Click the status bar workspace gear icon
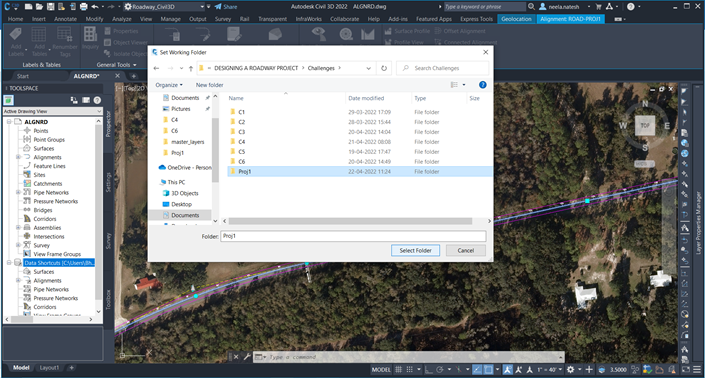705x378 pixels. pyautogui.click(x=571, y=369)
